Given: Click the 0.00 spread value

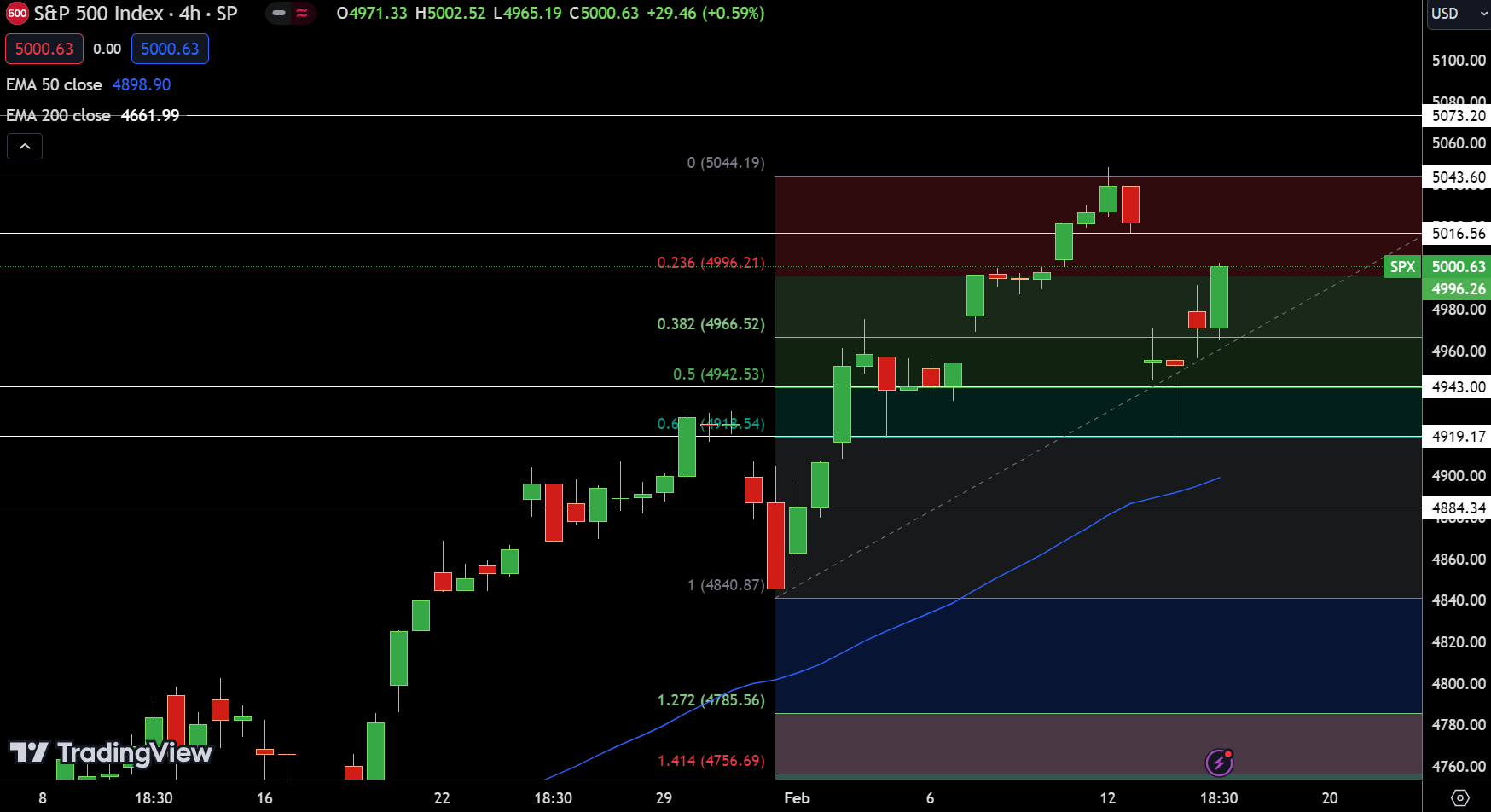Looking at the screenshot, I should point(107,49).
